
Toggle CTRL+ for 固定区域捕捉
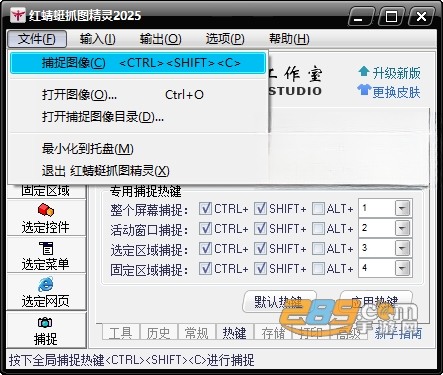[205, 269]
